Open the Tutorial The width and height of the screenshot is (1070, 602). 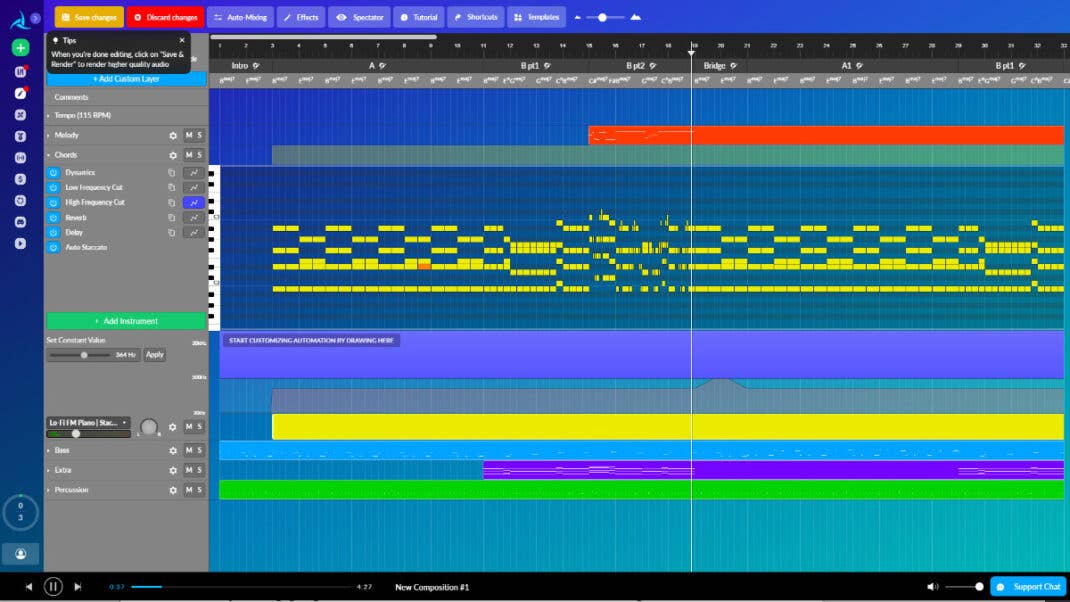pyautogui.click(x=418, y=17)
